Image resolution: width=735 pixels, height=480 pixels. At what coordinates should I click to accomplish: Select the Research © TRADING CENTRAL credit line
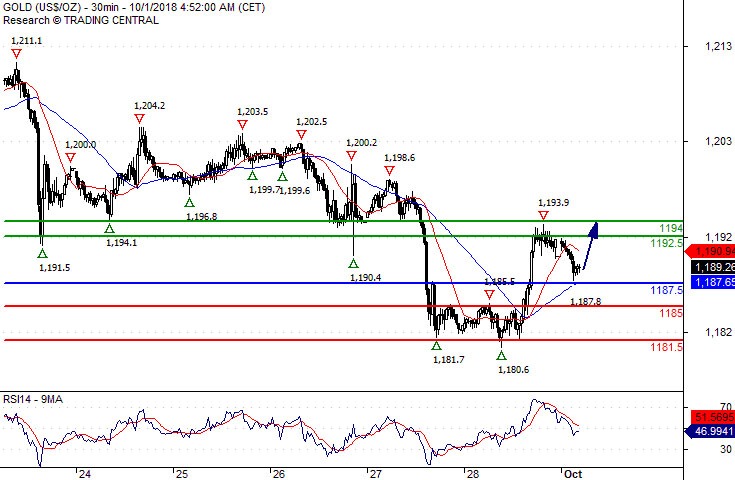[x=81, y=20]
